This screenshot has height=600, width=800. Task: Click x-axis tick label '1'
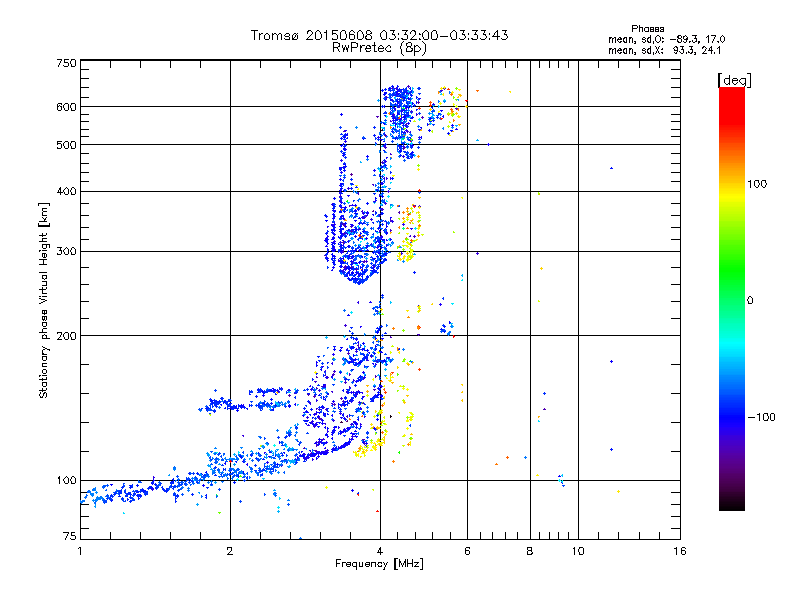tap(80, 551)
